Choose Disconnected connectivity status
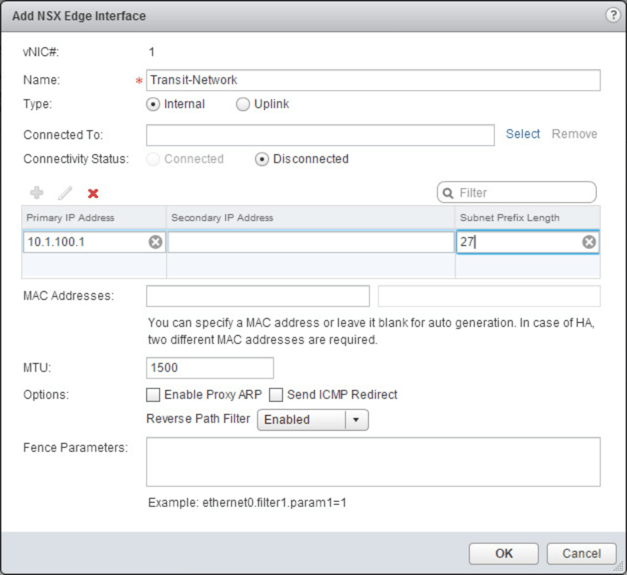Viewport: 627px width, 575px height. tap(263, 159)
